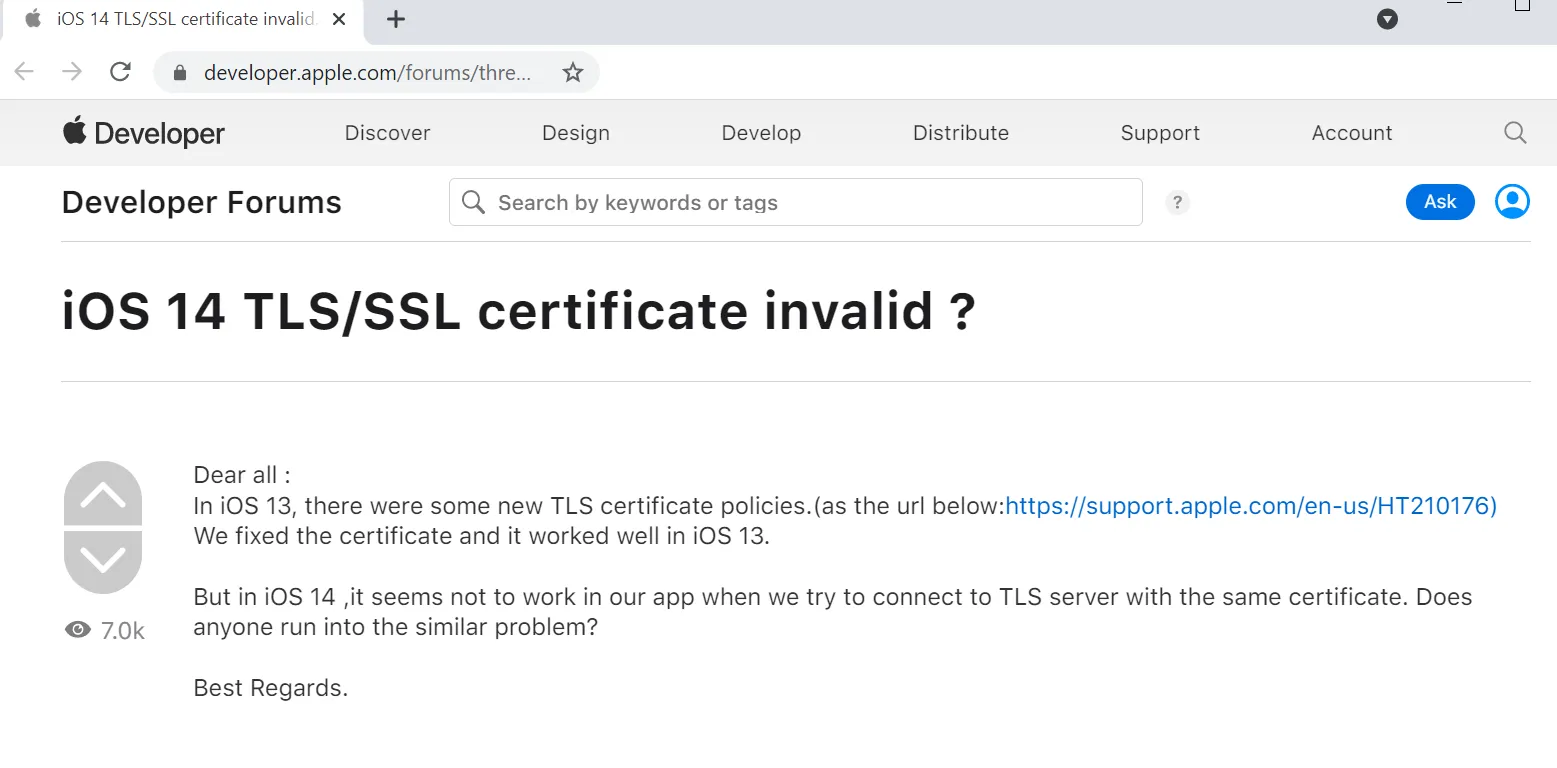Focus the keywords or tags search field

coord(796,202)
